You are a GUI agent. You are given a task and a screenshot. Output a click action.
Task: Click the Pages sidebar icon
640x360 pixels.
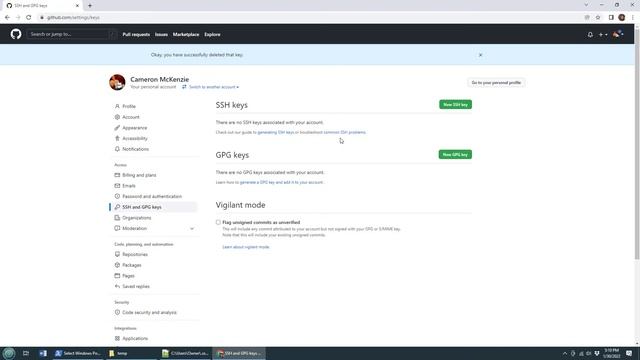[117, 276]
